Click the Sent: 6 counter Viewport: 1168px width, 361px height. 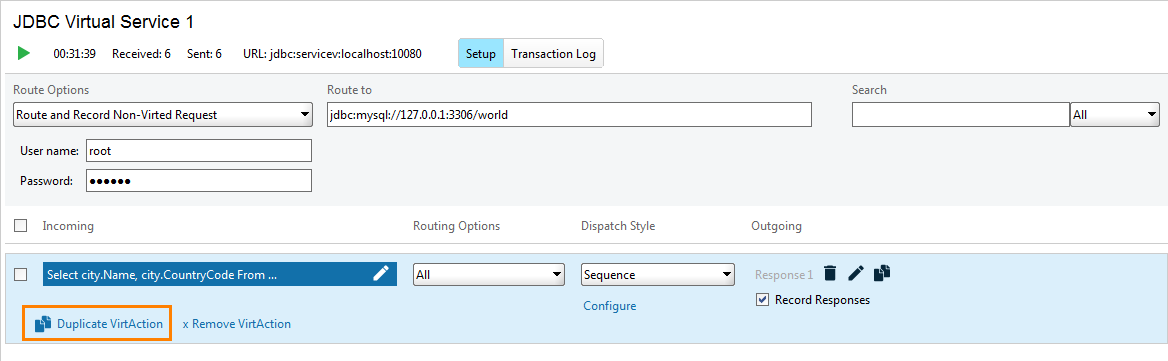204,54
